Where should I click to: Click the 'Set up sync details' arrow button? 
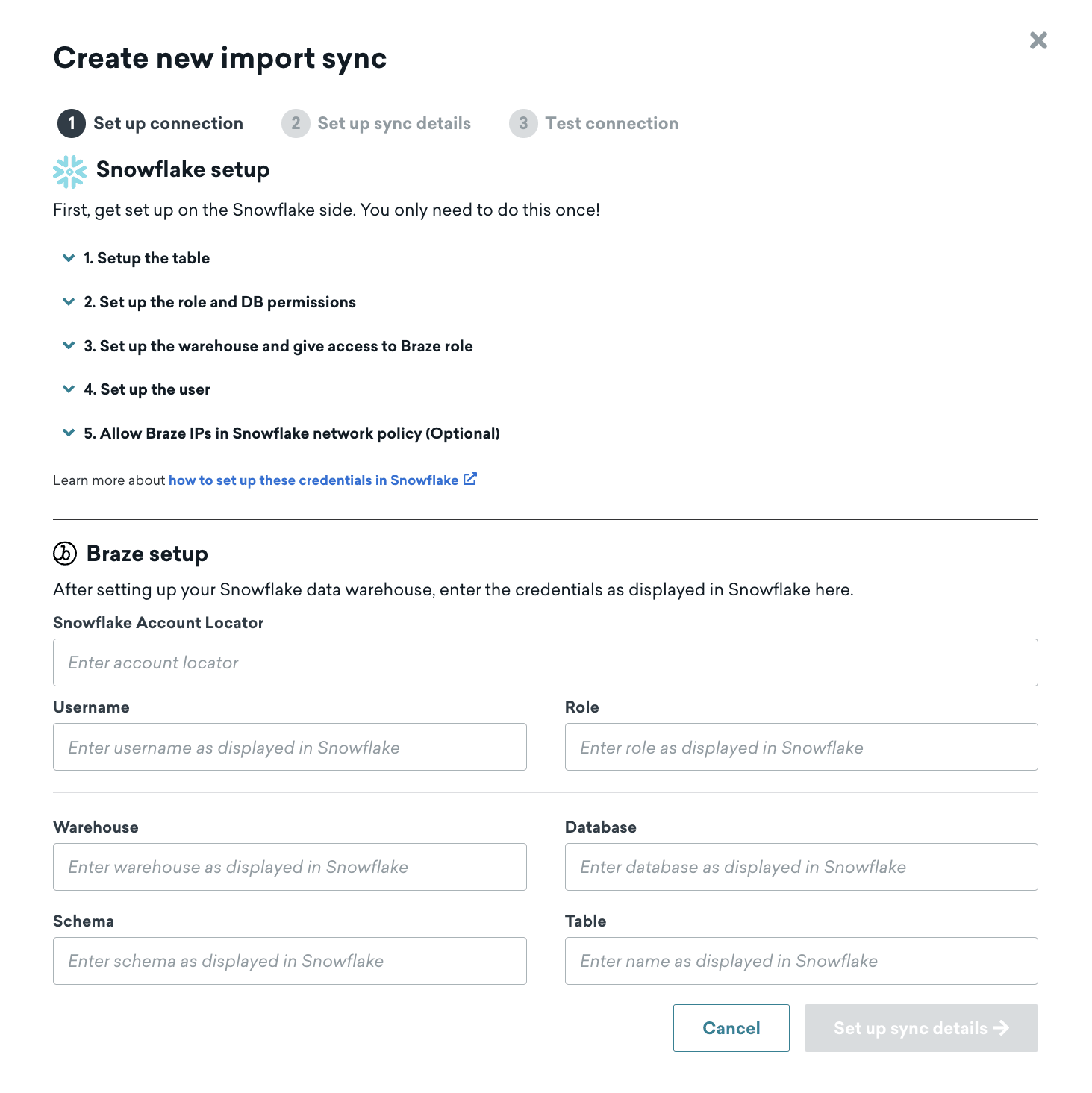920,1028
